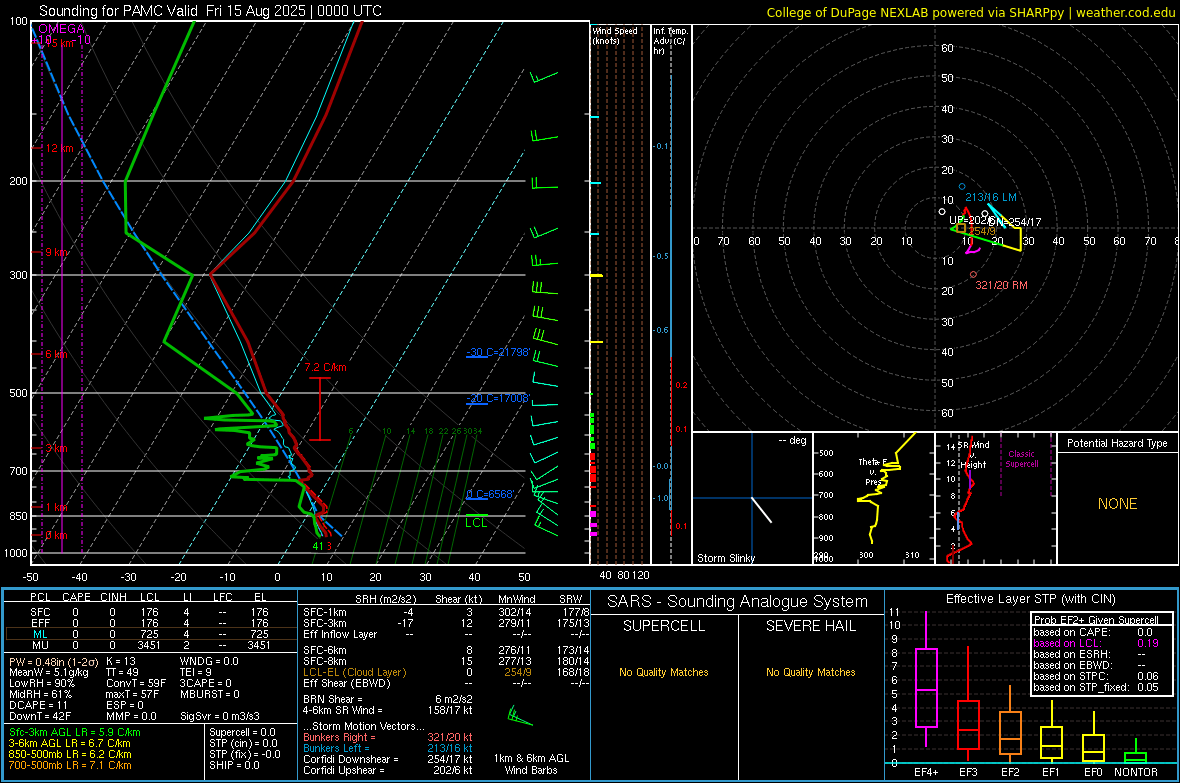The height and width of the screenshot is (783, 1180).
Task: Click the EF4+ magenta box plot
Action: pyautogui.click(x=926, y=679)
